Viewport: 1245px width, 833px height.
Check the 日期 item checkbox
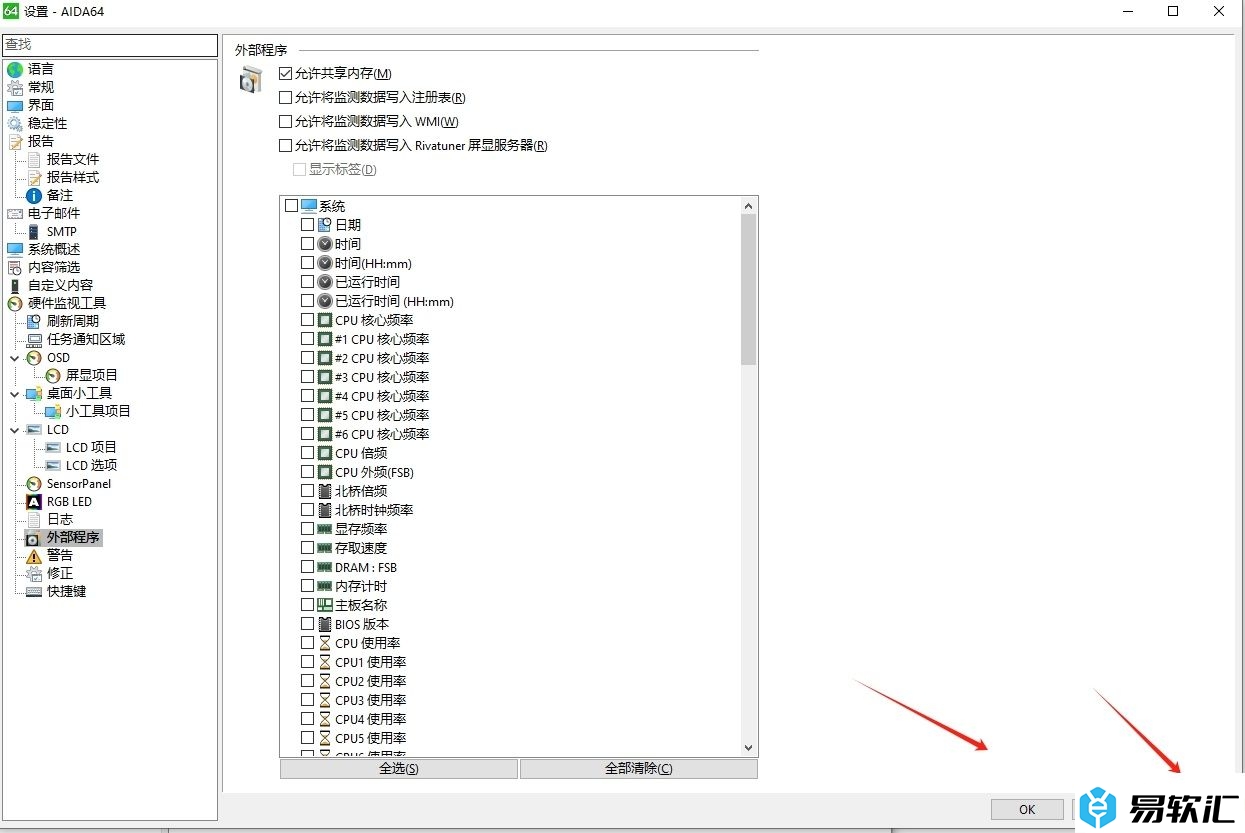tap(308, 225)
